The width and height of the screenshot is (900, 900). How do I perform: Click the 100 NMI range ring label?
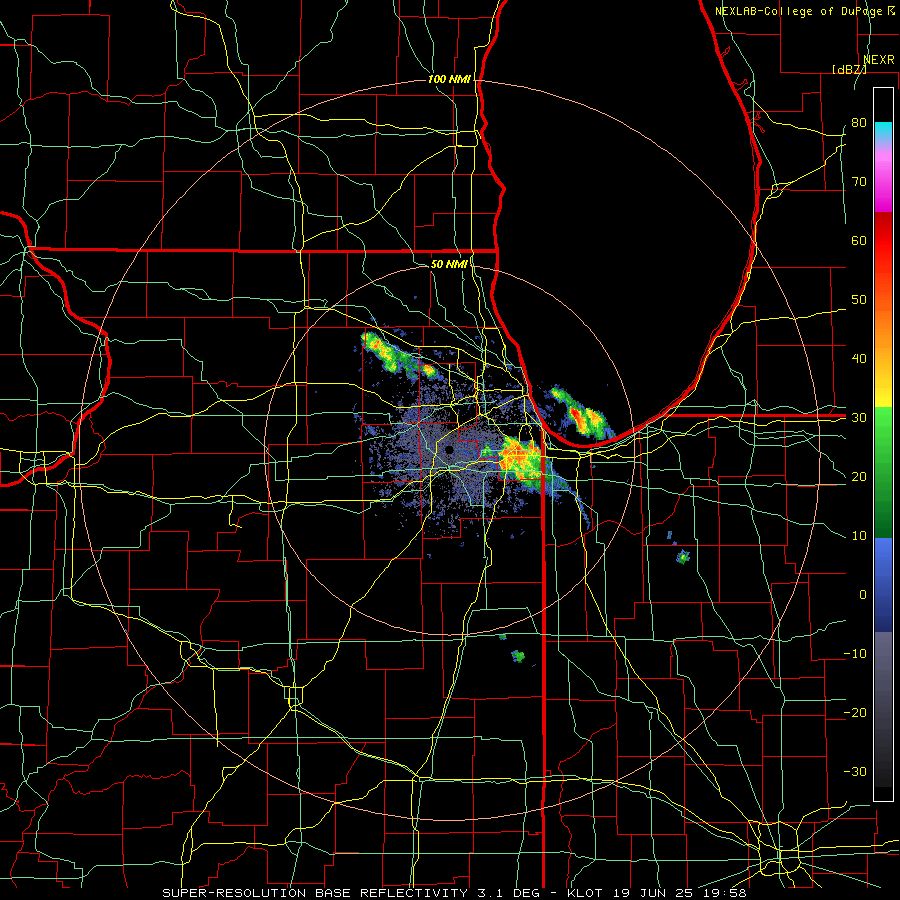(x=449, y=79)
